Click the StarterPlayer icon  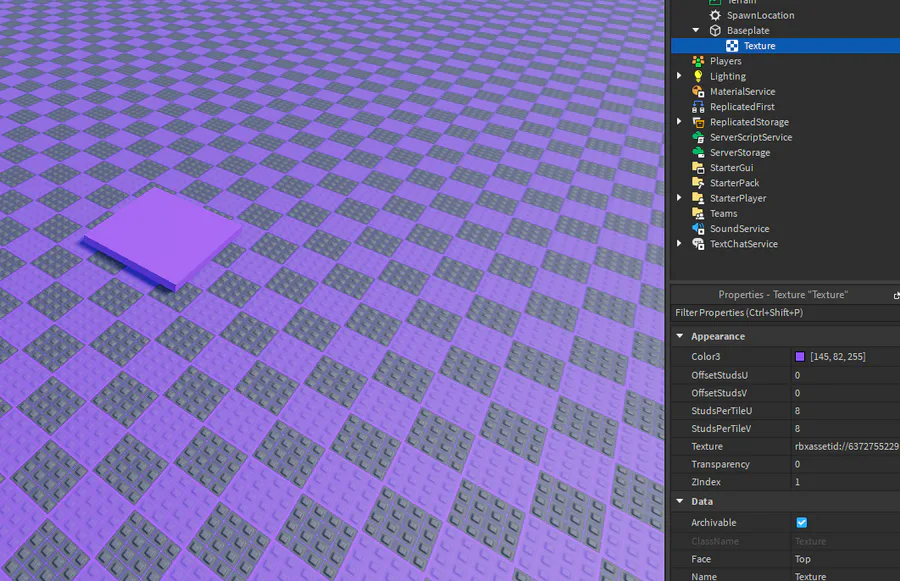[698, 198]
